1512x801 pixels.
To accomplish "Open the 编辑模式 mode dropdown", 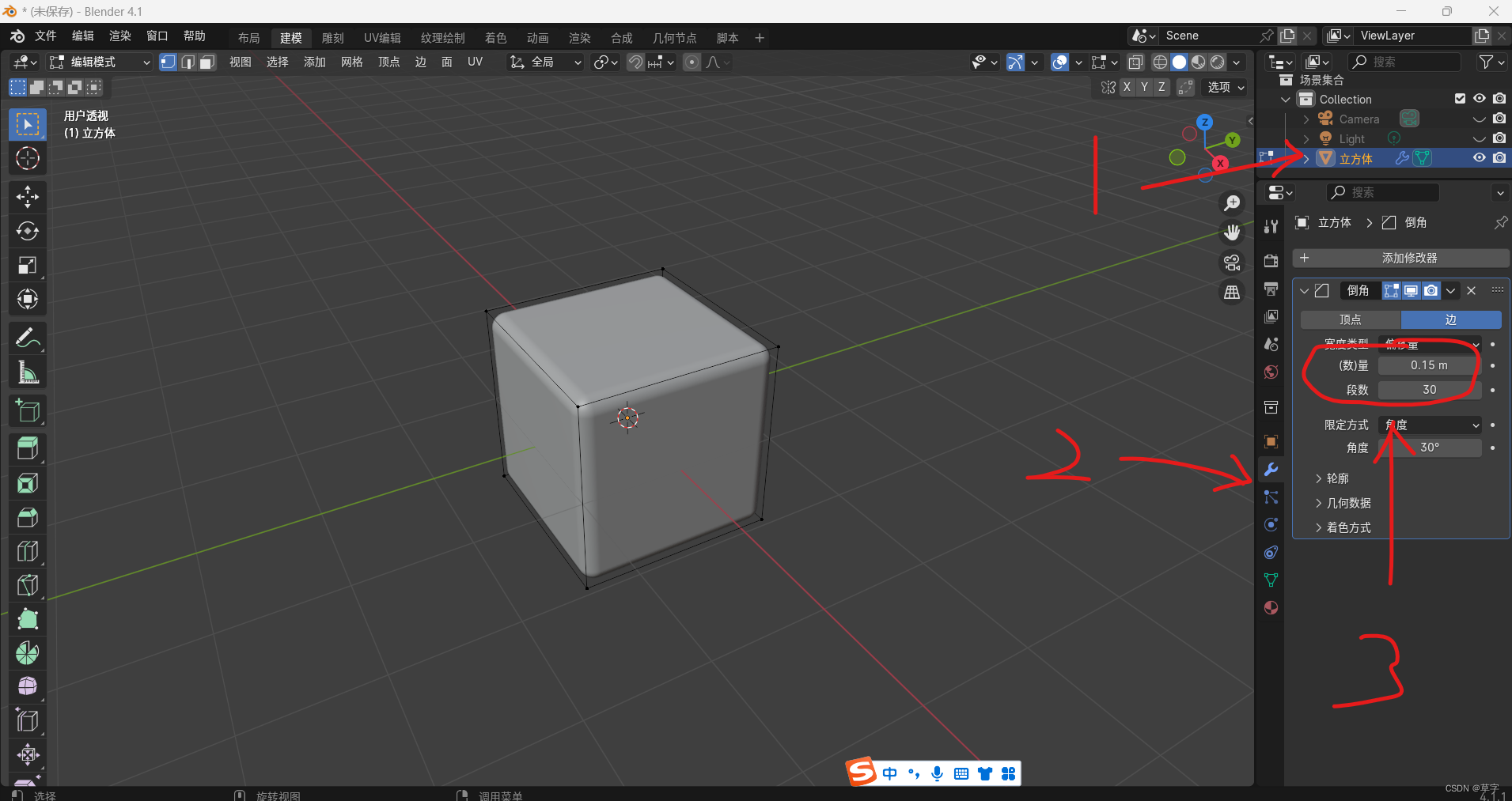I will 100,62.
